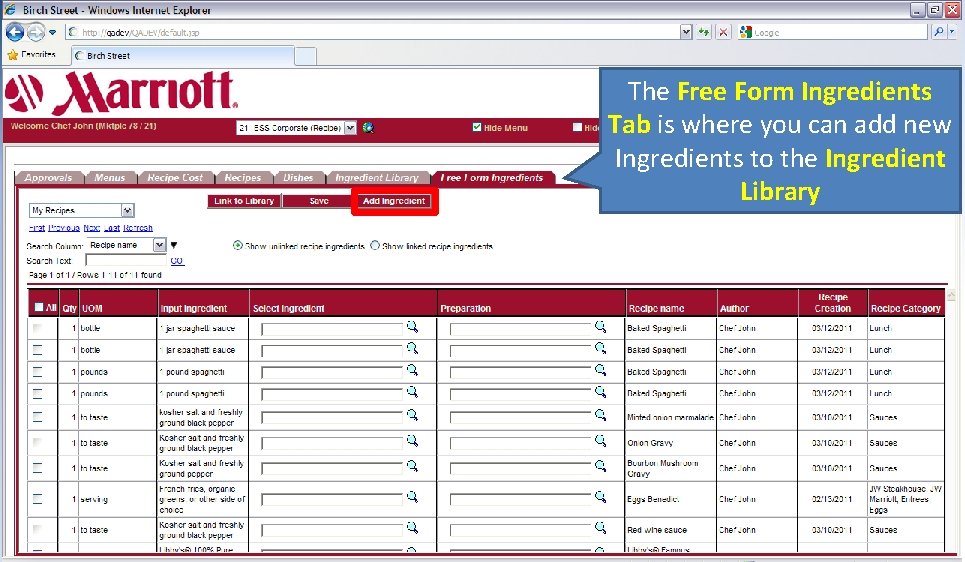Search Preparation in Minted onion marmalade row

click(601, 415)
